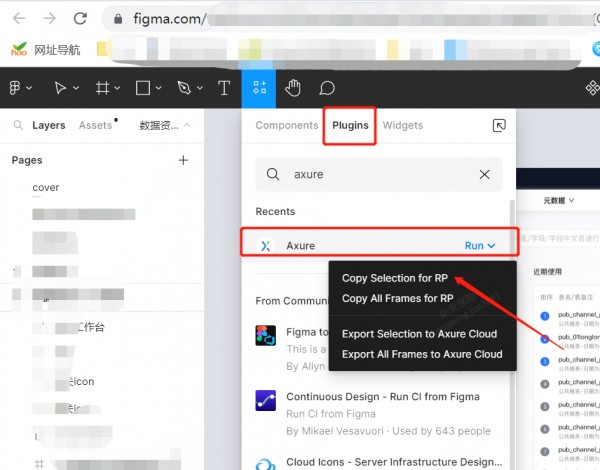Click the Figma to plugin thumbnail icon

[266, 335]
